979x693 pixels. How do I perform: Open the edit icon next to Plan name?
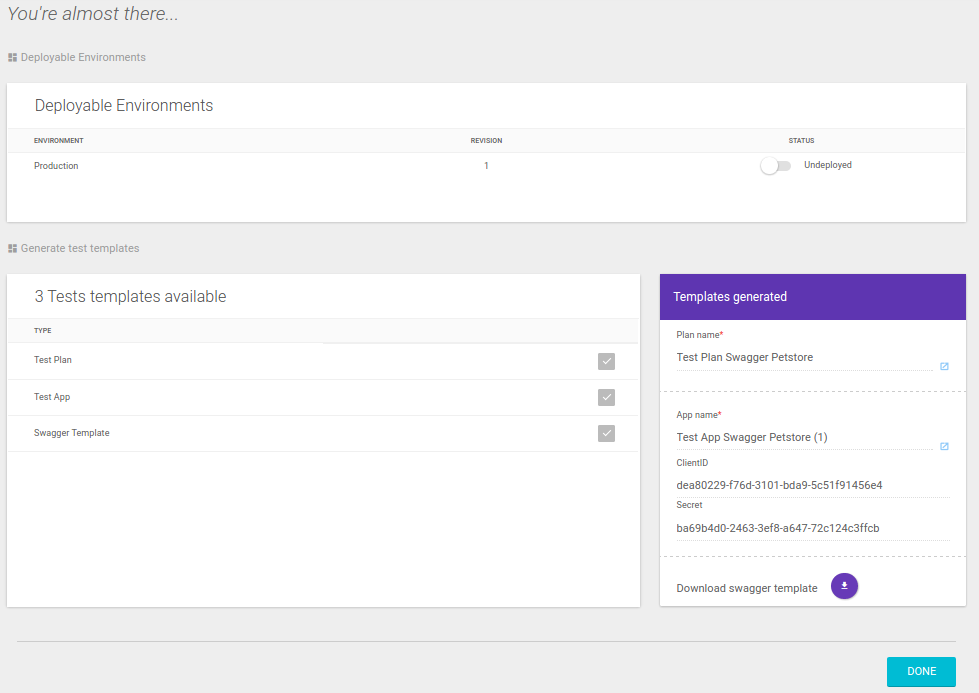pos(944,366)
